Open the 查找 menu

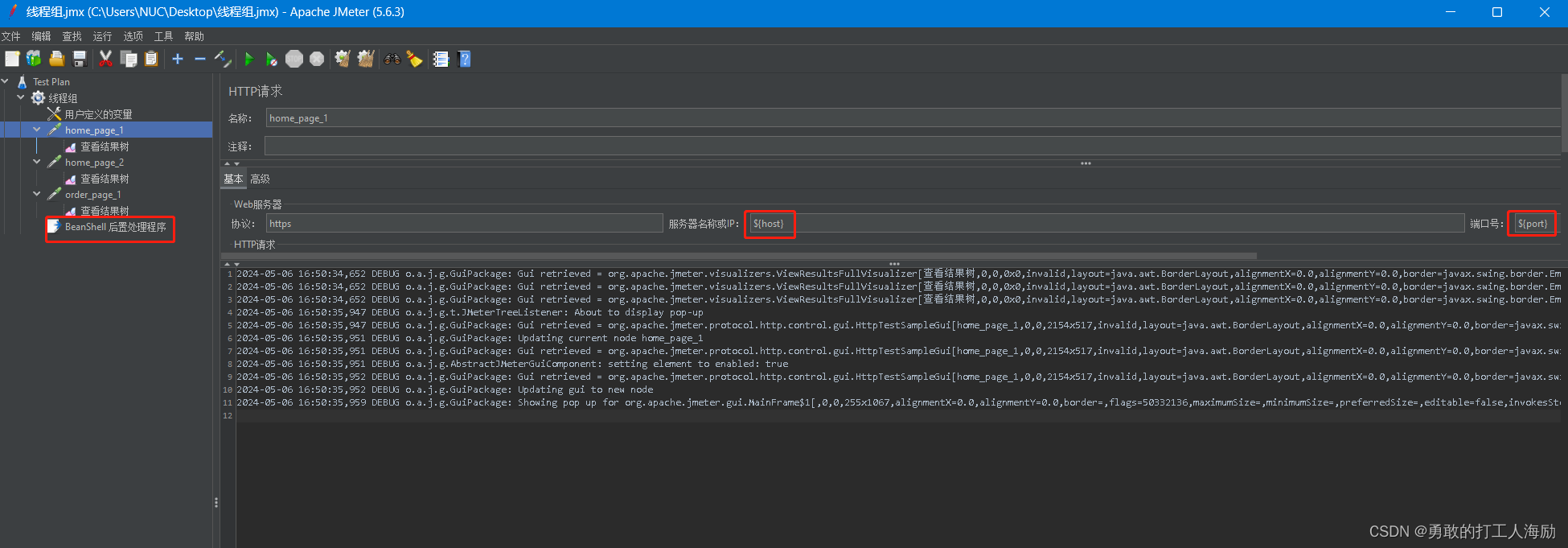72,36
